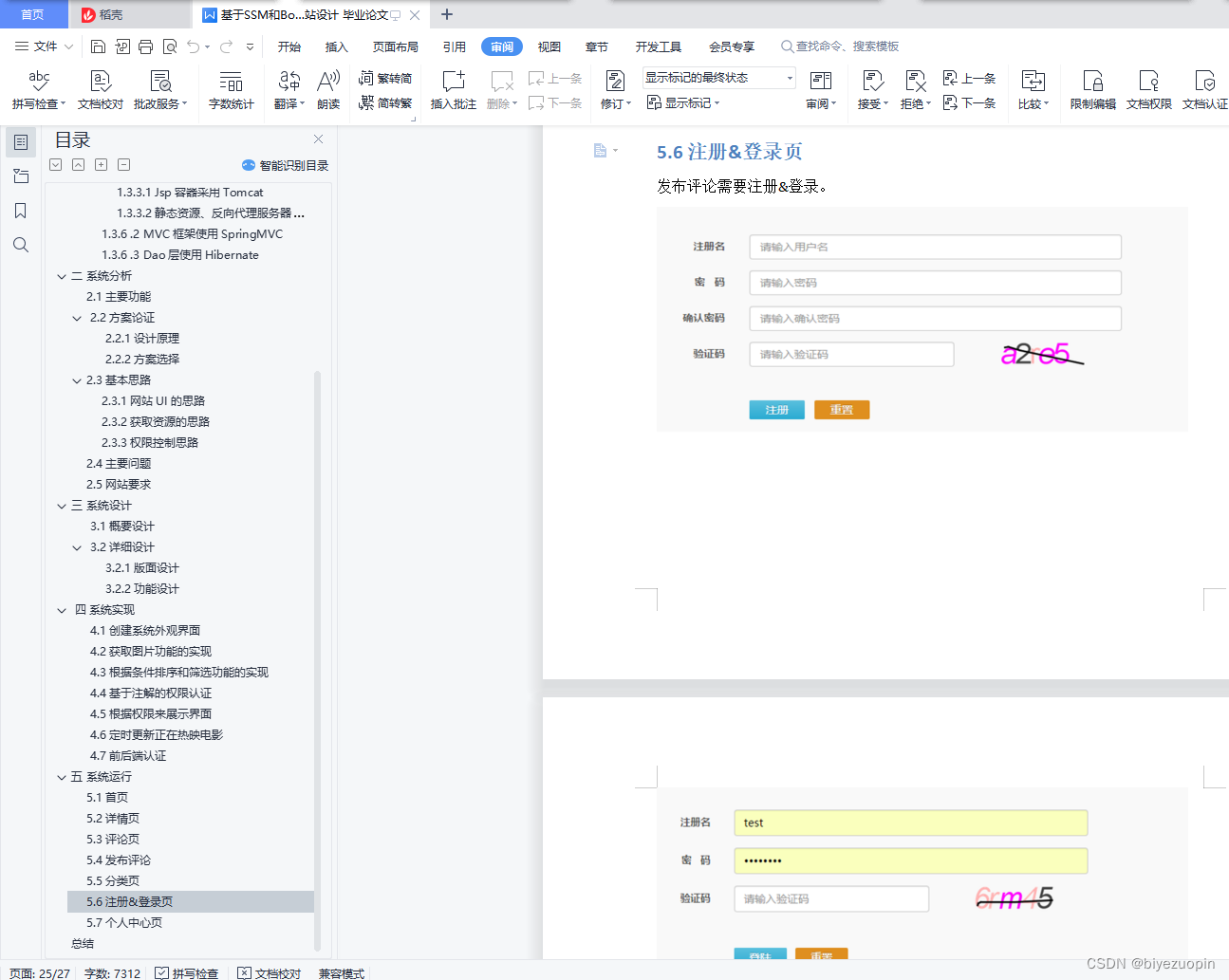Switch to the 页面布局 ribbon tab
The height and width of the screenshot is (980, 1229).
tap(396, 46)
